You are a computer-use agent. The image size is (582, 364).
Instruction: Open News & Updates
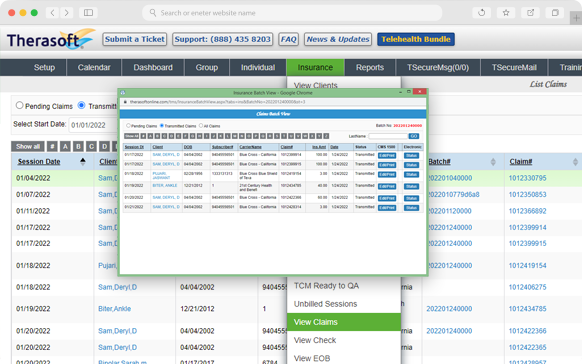[338, 39]
